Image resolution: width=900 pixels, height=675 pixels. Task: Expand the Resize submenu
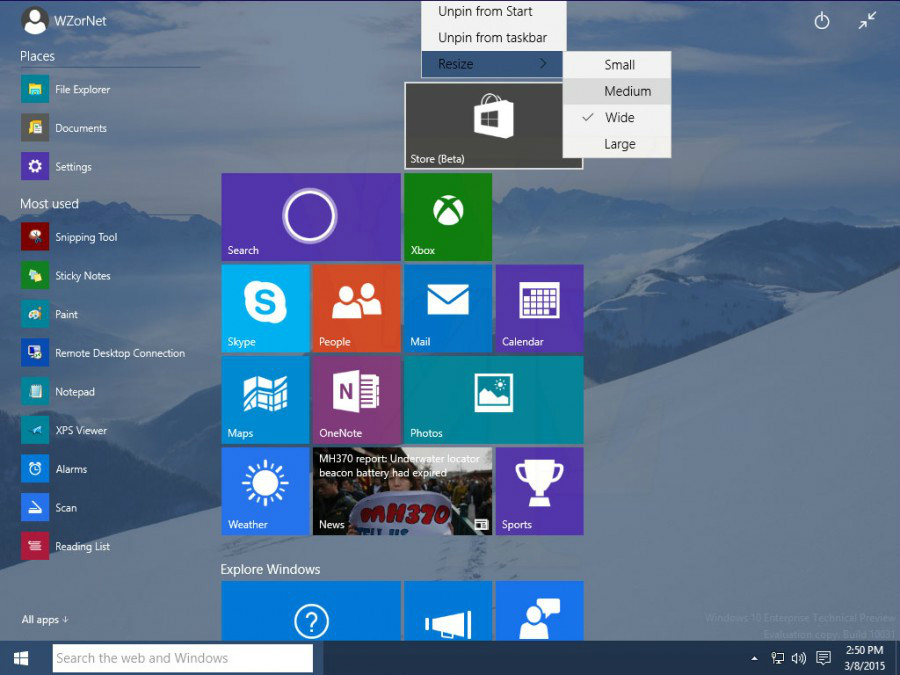click(x=492, y=64)
